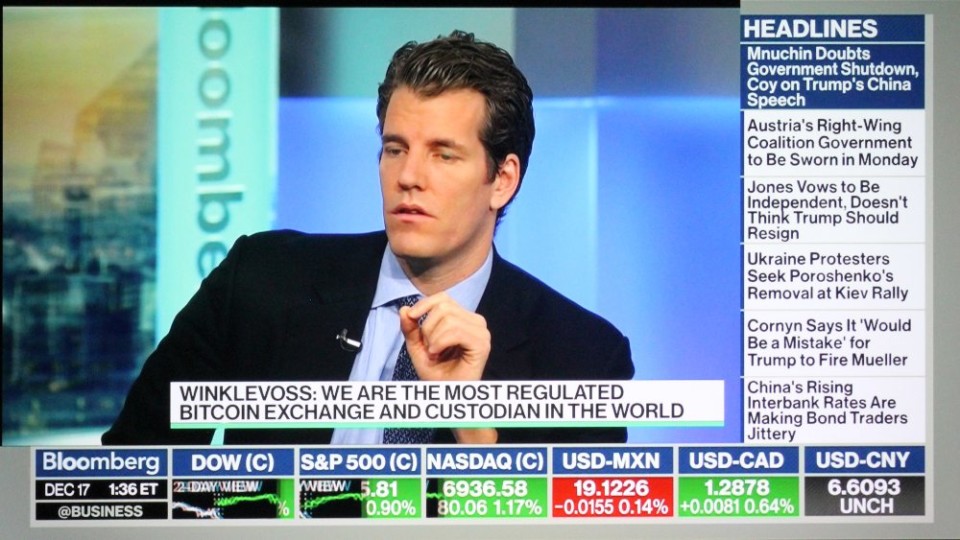The image size is (960, 540).
Task: Click the USD-CNY rate 6.6093
Action: pyautogui.click(x=864, y=487)
